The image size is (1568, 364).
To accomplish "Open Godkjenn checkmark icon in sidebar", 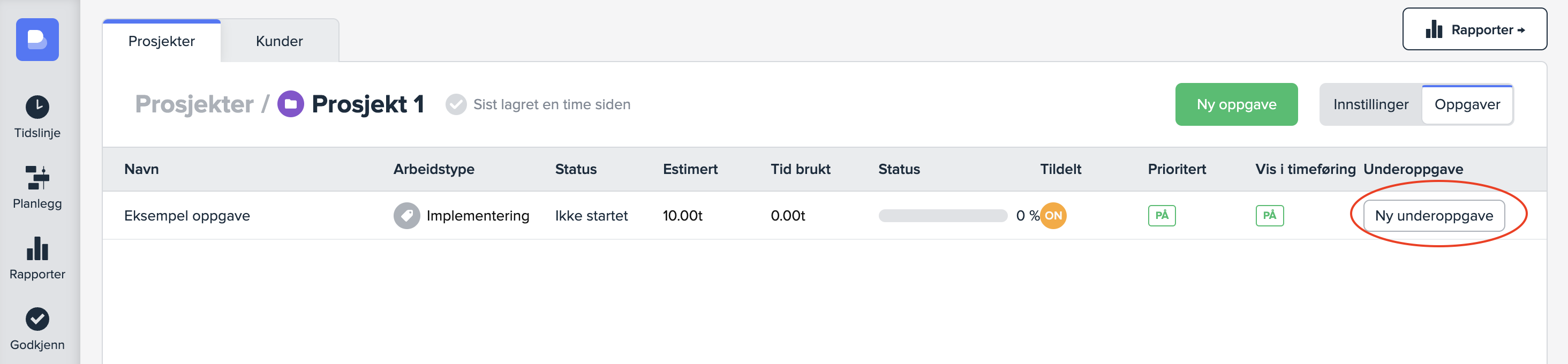I will 37,319.
